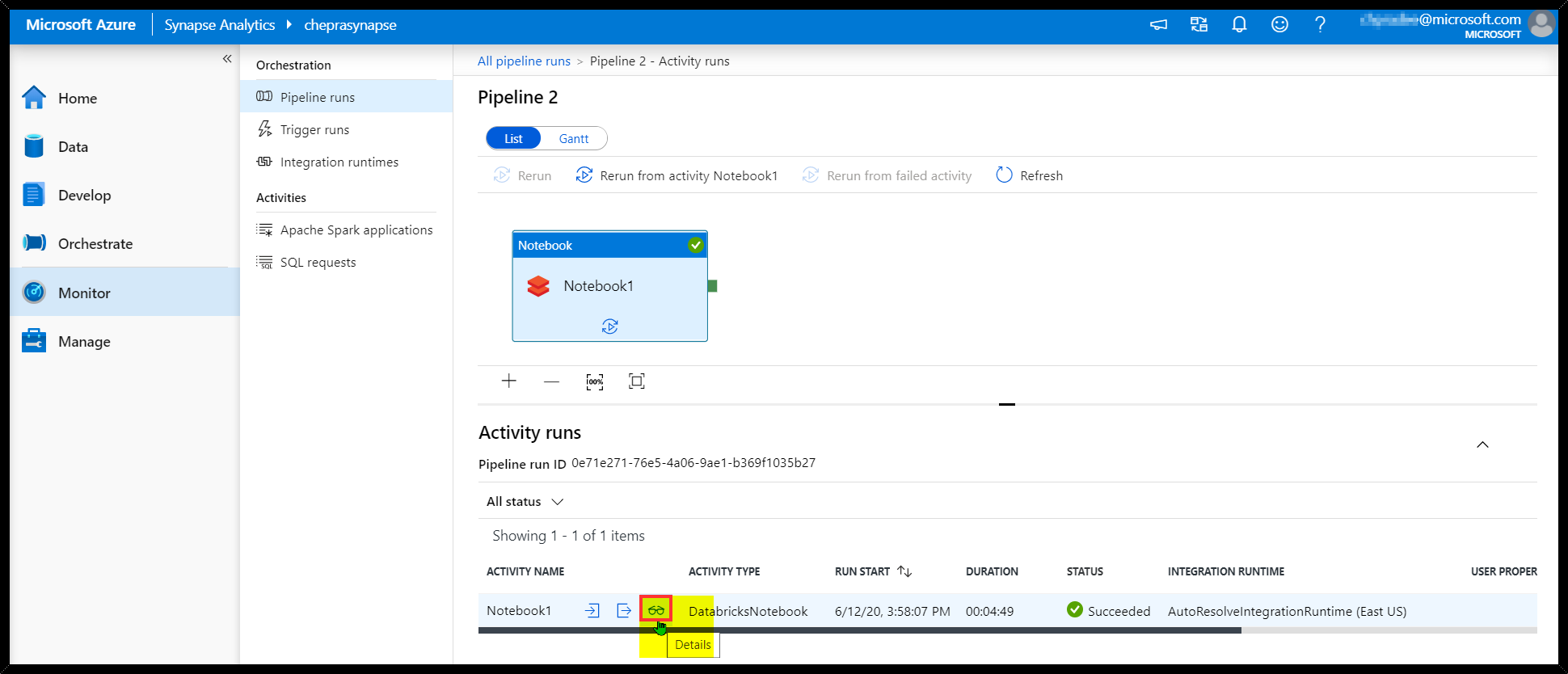
Task: Click the cheprasynapse workspace name
Action: click(350, 25)
